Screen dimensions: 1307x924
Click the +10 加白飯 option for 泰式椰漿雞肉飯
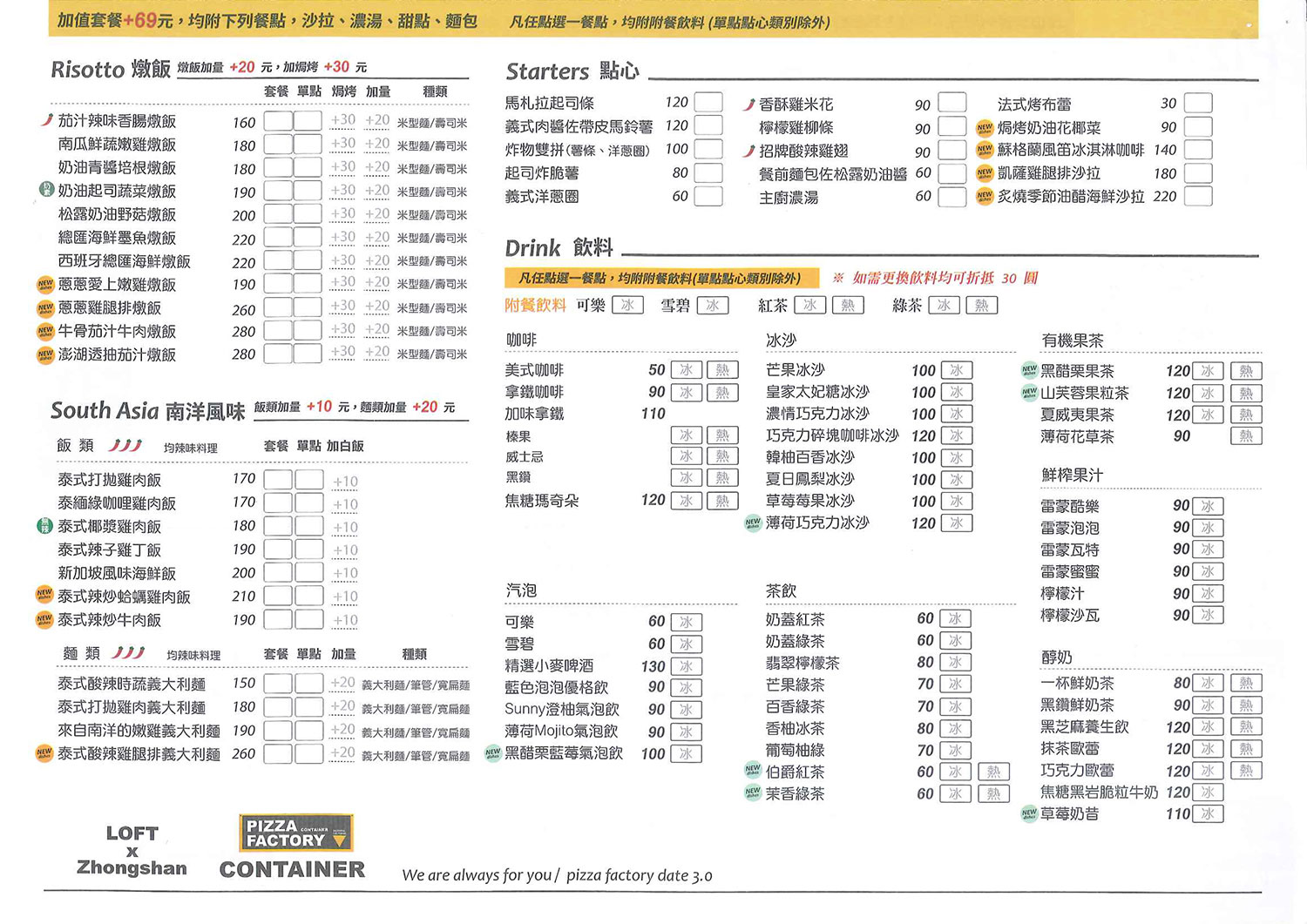click(345, 527)
